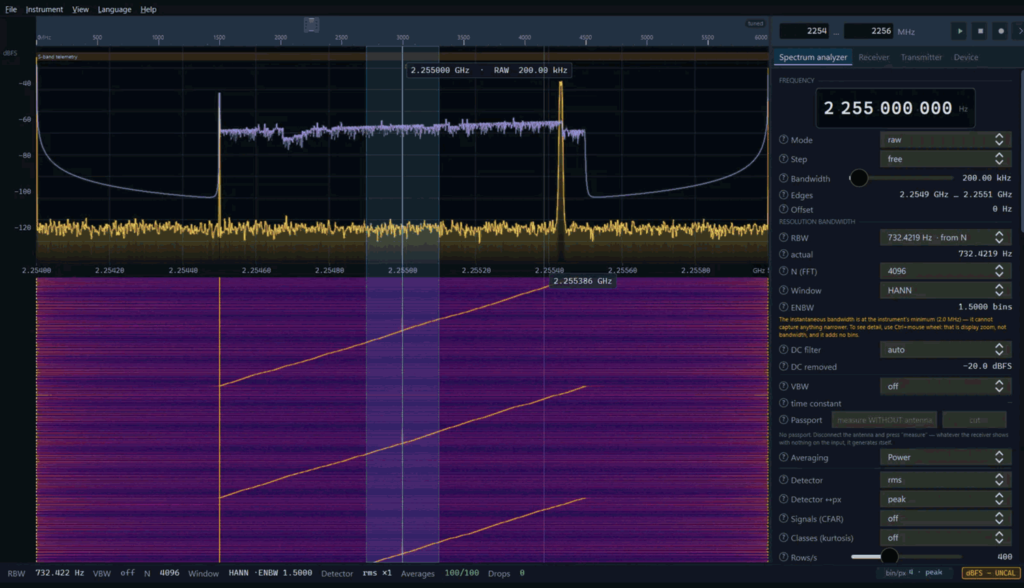The width and height of the screenshot is (1024, 588).
Task: Open the Window dropdown set to HANN
Action: (946, 290)
